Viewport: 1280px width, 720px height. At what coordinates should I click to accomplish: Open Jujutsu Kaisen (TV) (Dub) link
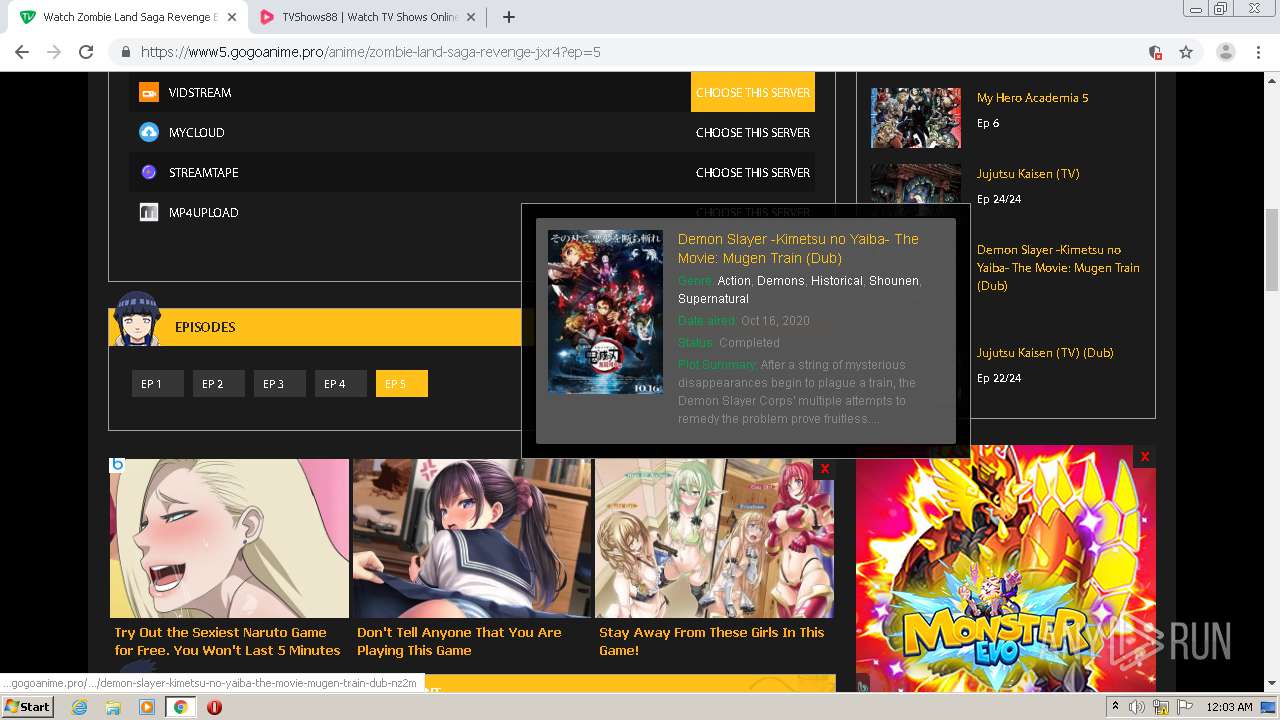[x=1045, y=352]
